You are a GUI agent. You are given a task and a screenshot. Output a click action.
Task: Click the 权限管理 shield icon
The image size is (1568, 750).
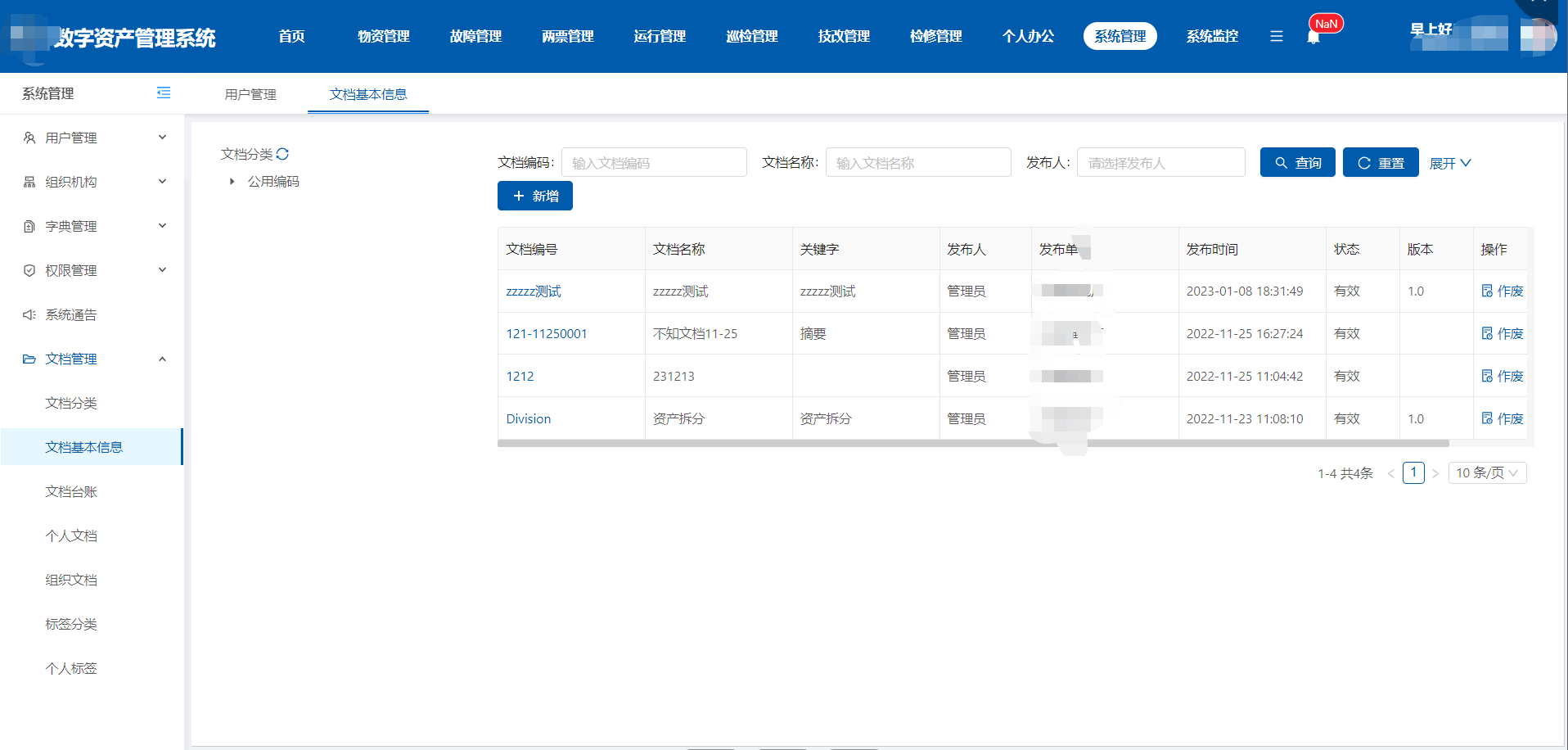point(29,270)
